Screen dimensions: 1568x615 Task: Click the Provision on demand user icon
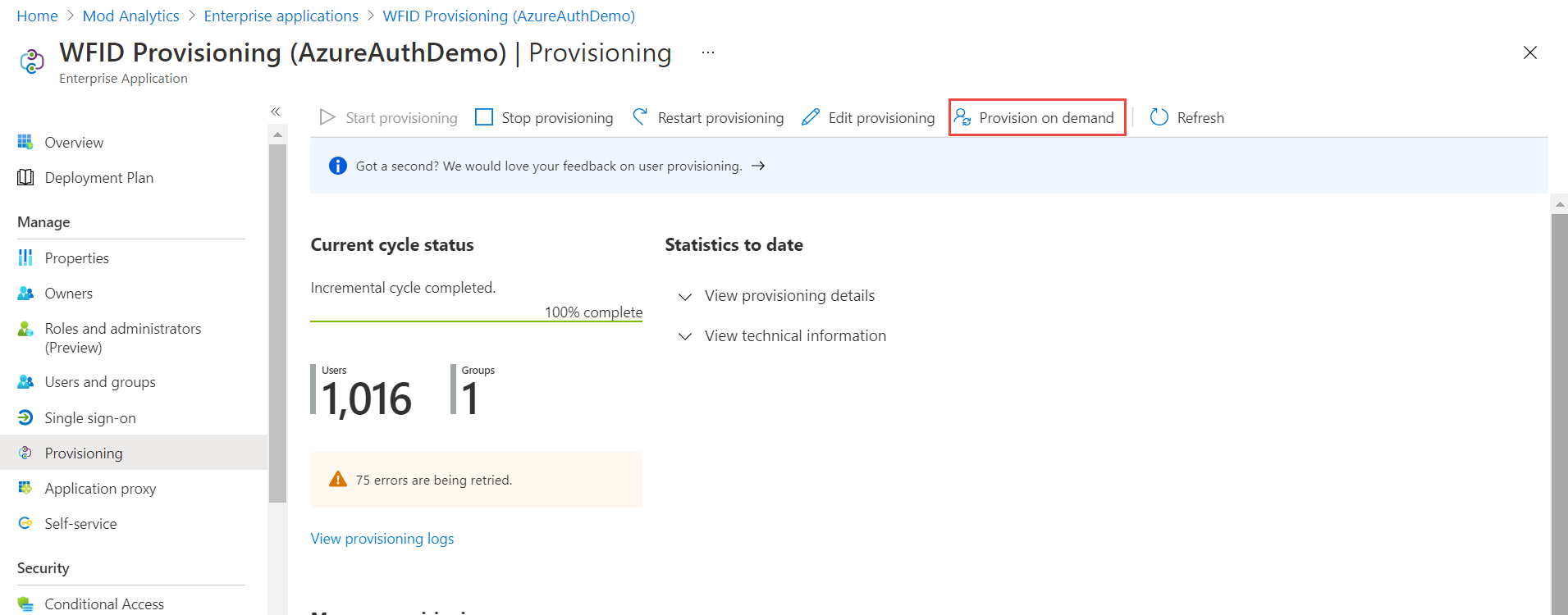(x=962, y=117)
